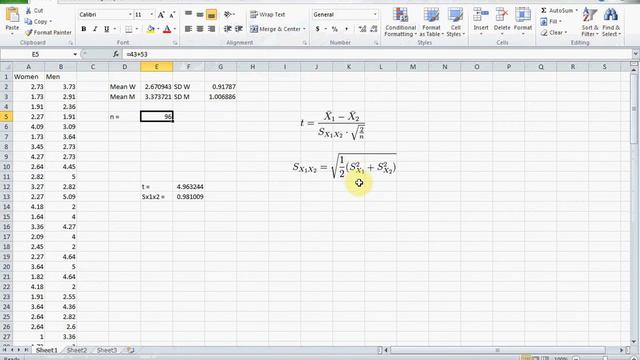Open the Borders button
The width and height of the screenshot is (640, 360).
point(129,29)
